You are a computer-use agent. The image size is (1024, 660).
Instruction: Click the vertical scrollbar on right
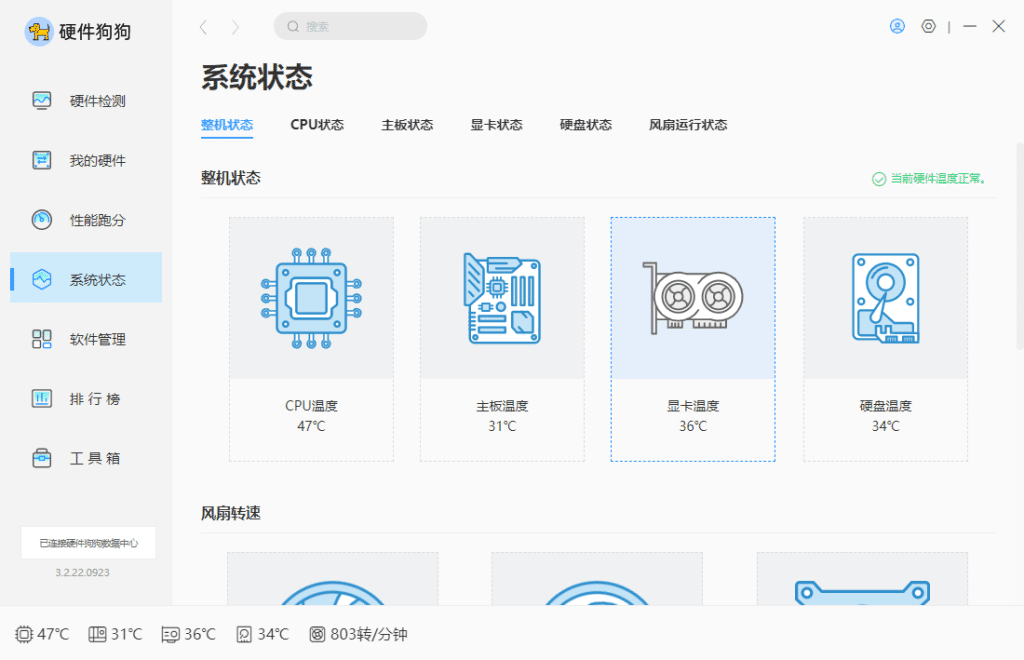pyautogui.click(x=1020, y=247)
